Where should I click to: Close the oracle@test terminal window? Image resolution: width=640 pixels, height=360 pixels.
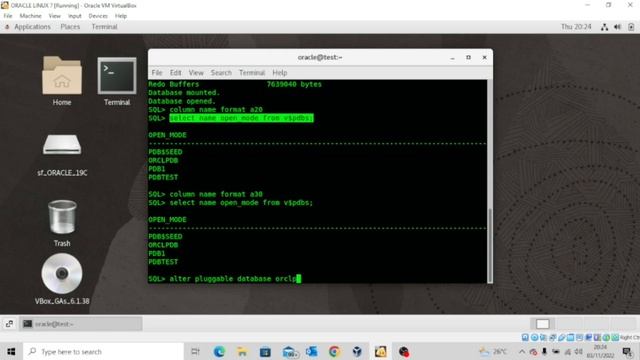[x=484, y=58]
